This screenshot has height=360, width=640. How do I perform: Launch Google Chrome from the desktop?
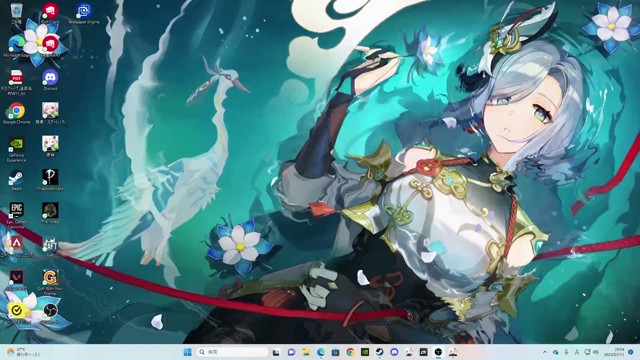click(x=16, y=113)
